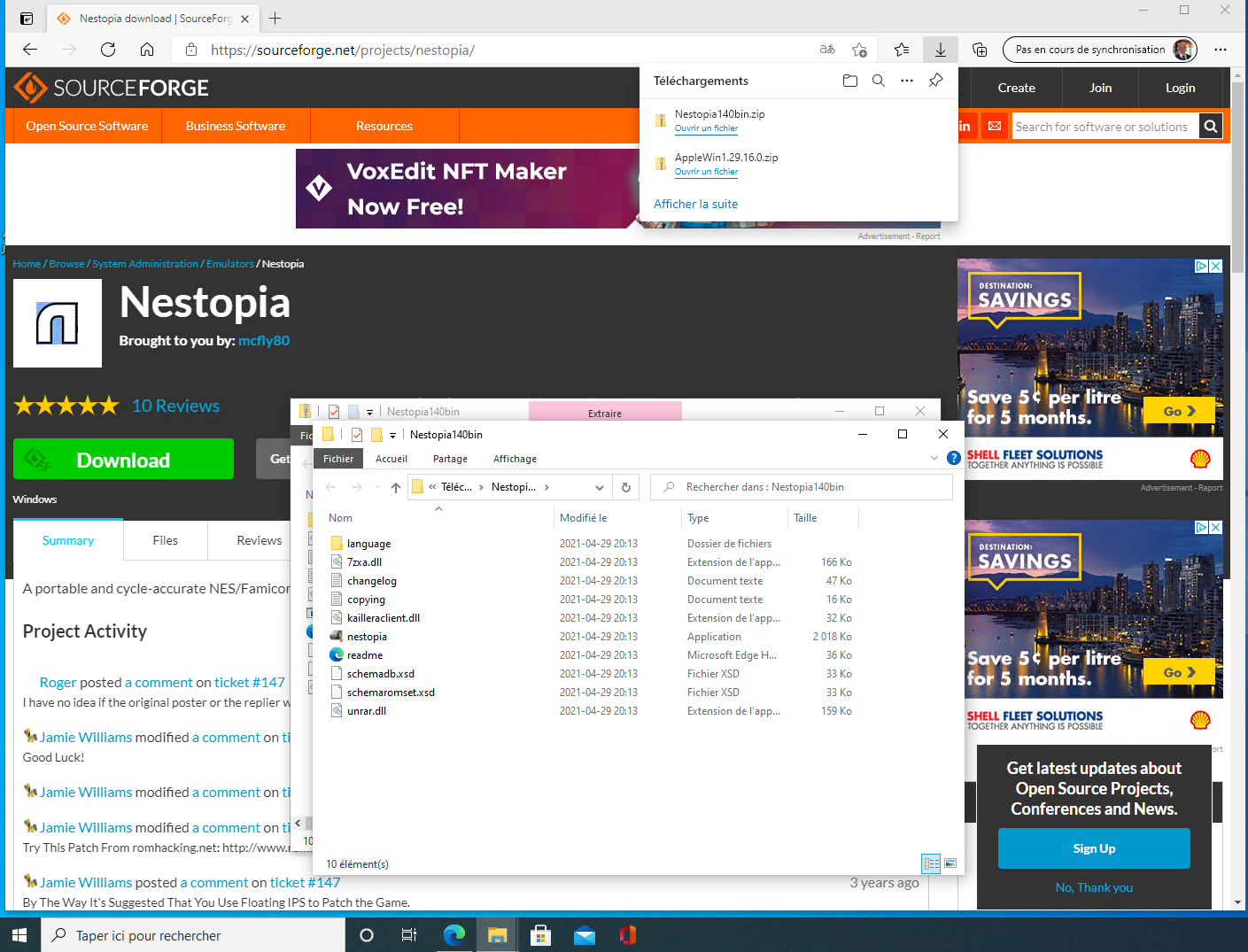The image size is (1248, 952).
Task: Click Ouvrir un fichier under AppleWin1.29.16.0.zip
Action: [x=706, y=172]
